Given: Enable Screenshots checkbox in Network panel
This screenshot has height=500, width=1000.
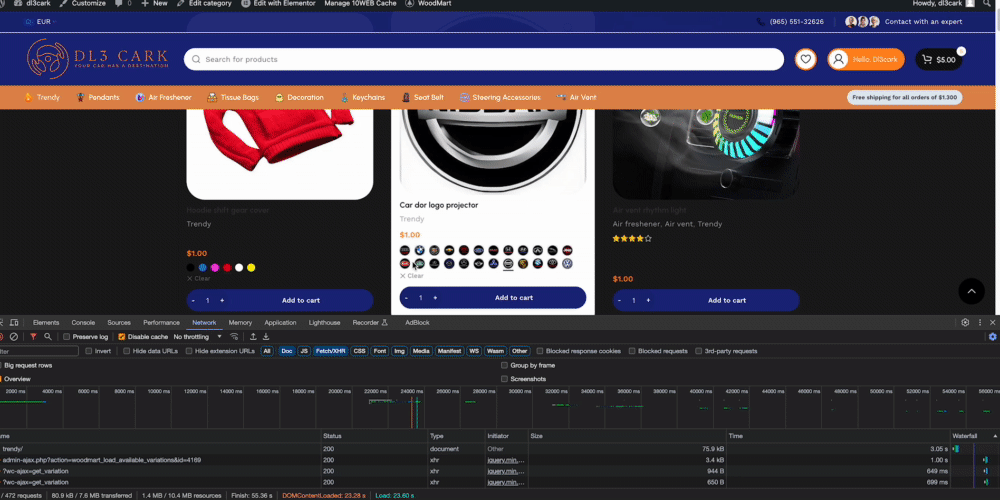Looking at the screenshot, I should pyautogui.click(x=504, y=379).
